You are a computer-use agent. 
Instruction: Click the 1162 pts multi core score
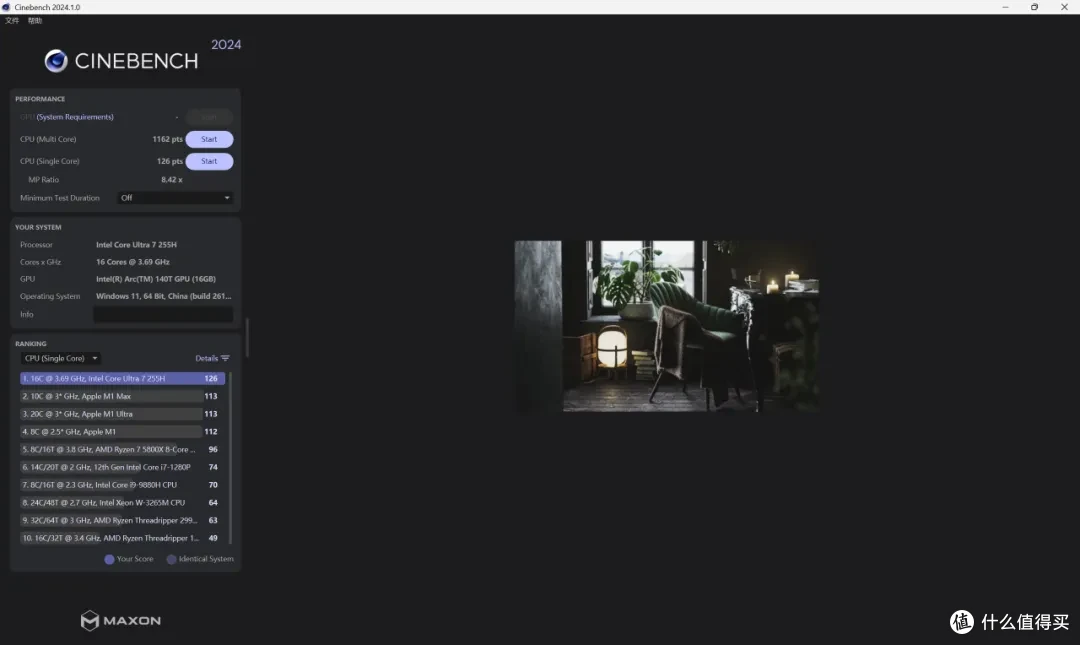(167, 139)
